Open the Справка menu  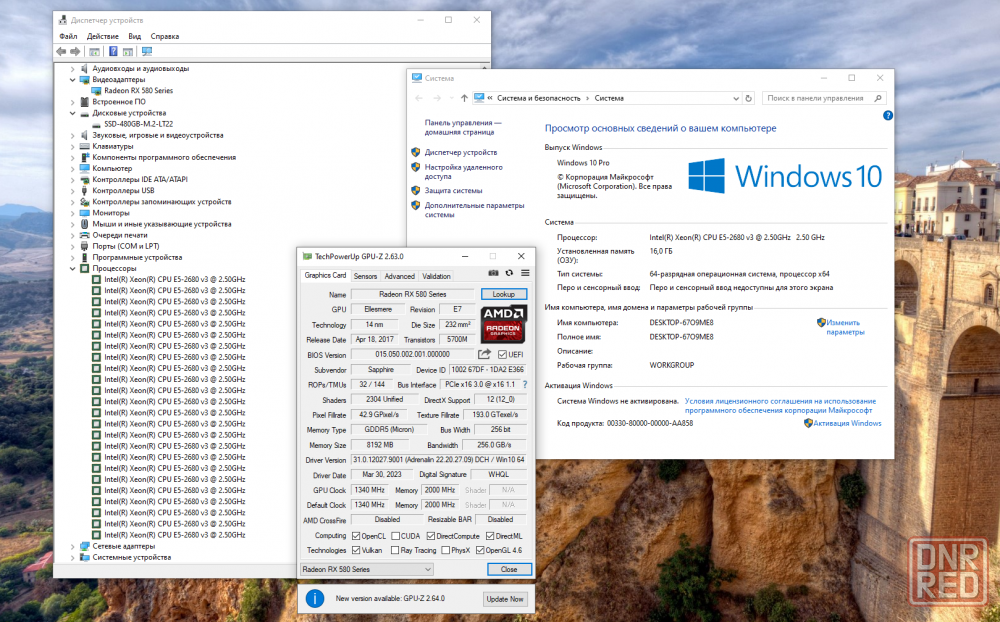tap(165, 36)
